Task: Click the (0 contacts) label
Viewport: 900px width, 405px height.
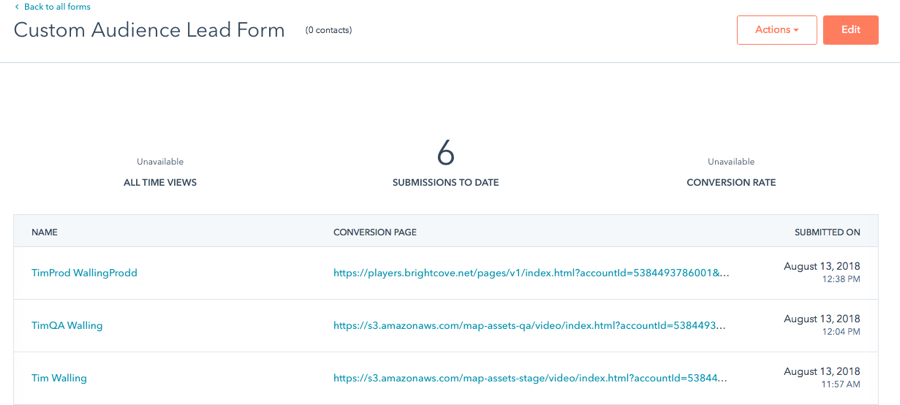Action: coord(328,30)
